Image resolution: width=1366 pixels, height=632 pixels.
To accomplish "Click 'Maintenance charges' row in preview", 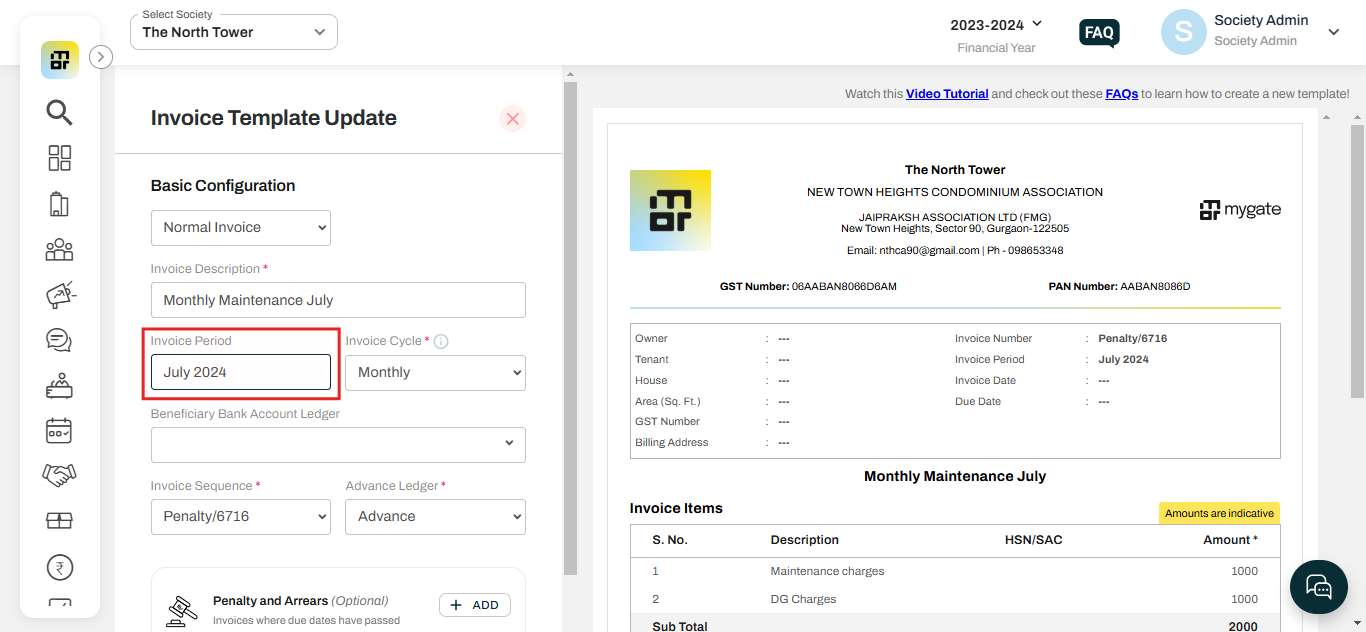I will [x=954, y=571].
